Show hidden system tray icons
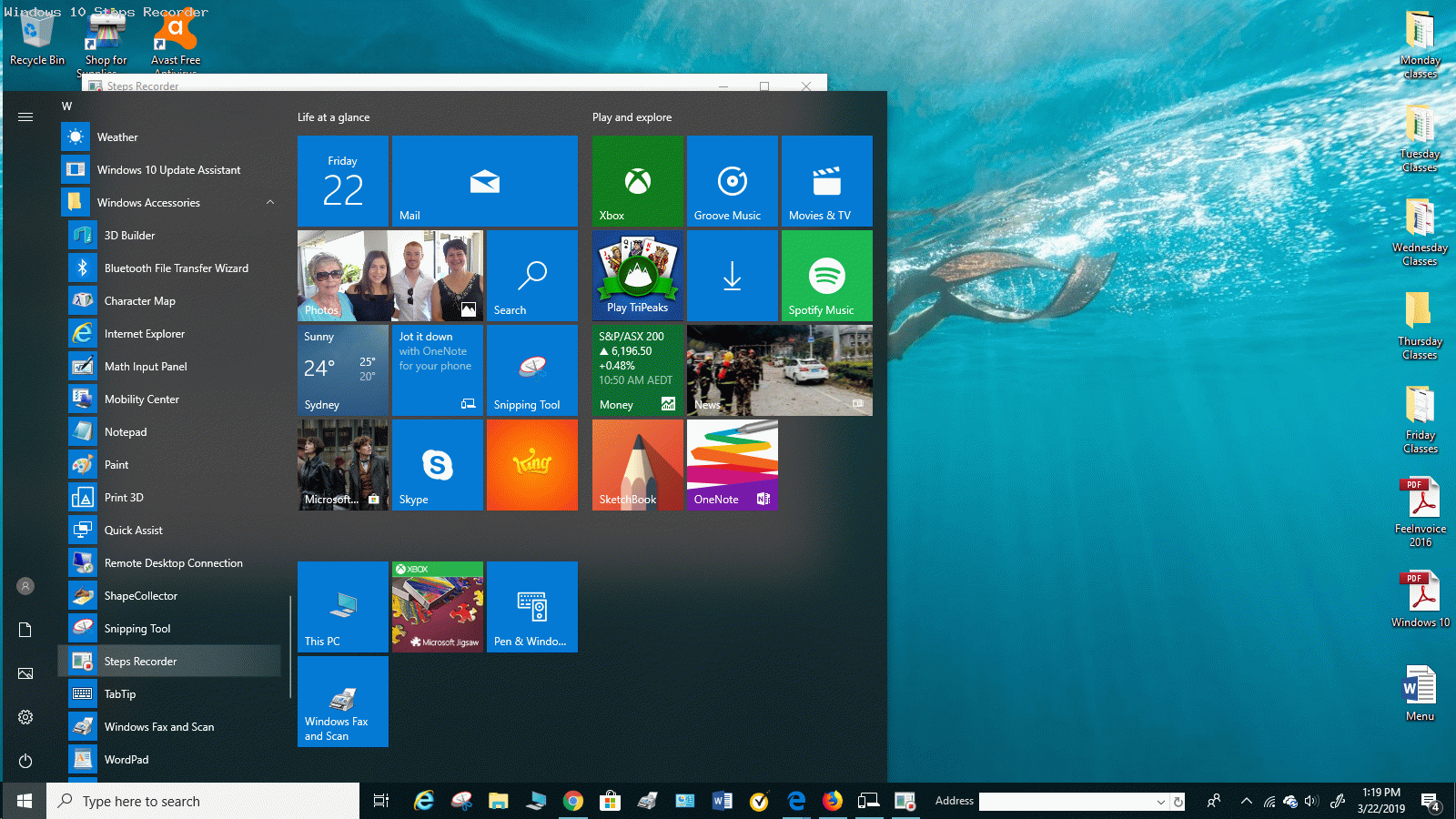 pyautogui.click(x=1246, y=801)
